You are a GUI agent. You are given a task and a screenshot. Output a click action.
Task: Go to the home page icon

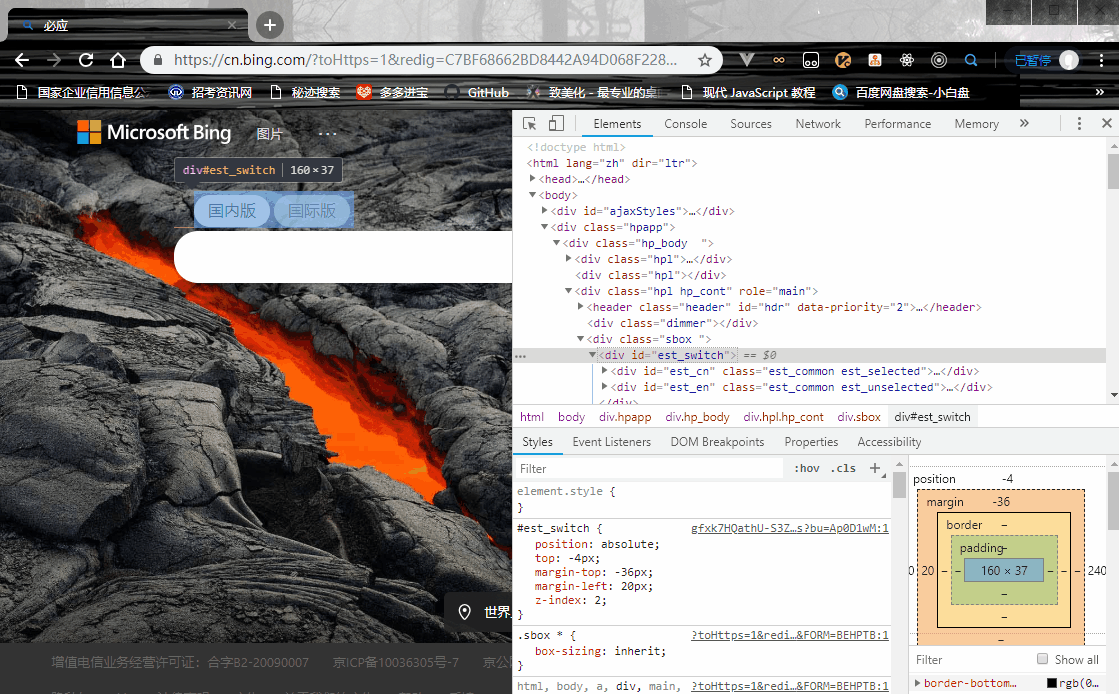(118, 60)
